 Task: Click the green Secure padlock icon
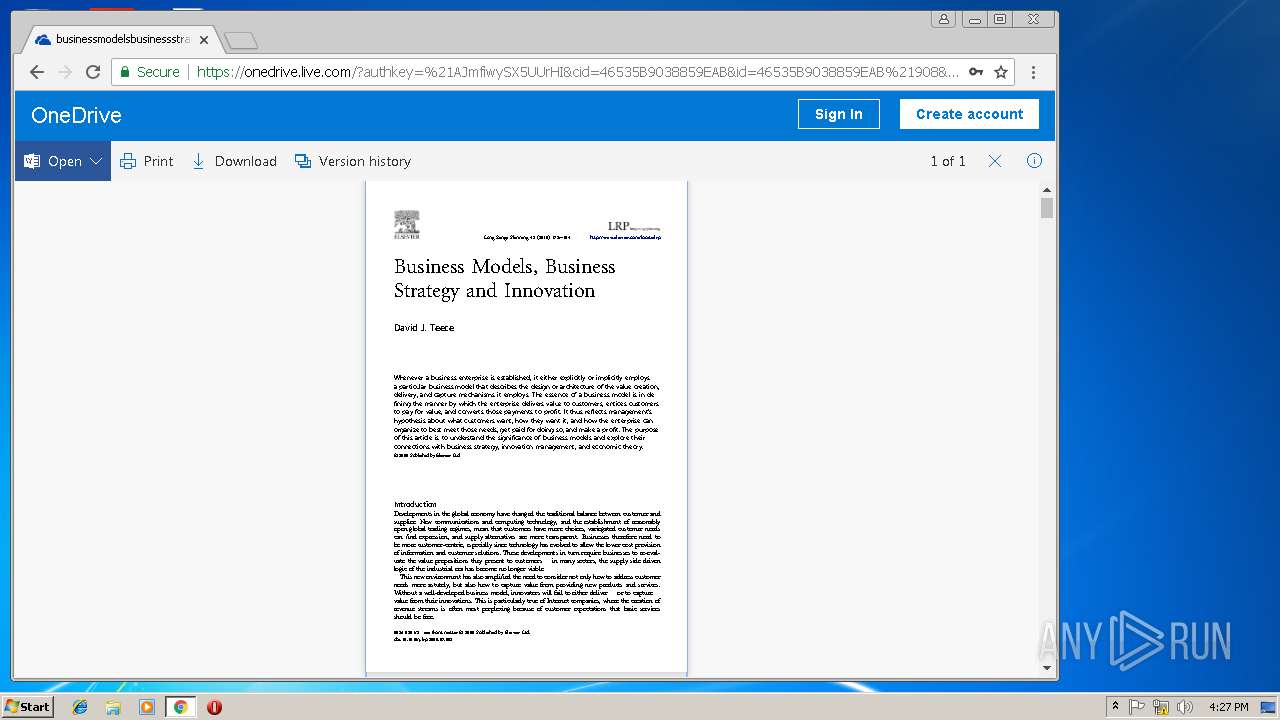(x=125, y=72)
